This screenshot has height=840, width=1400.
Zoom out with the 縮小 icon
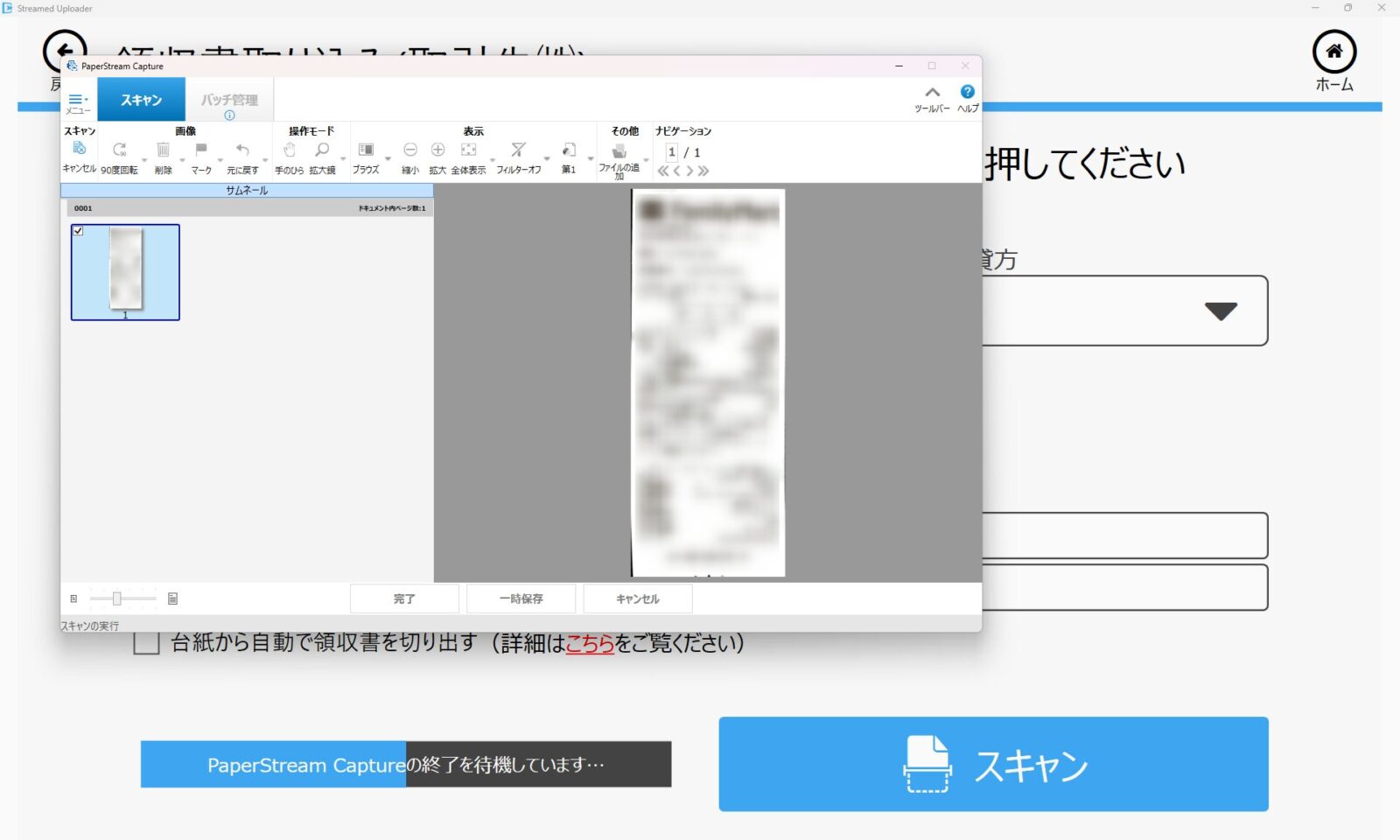pos(409,150)
